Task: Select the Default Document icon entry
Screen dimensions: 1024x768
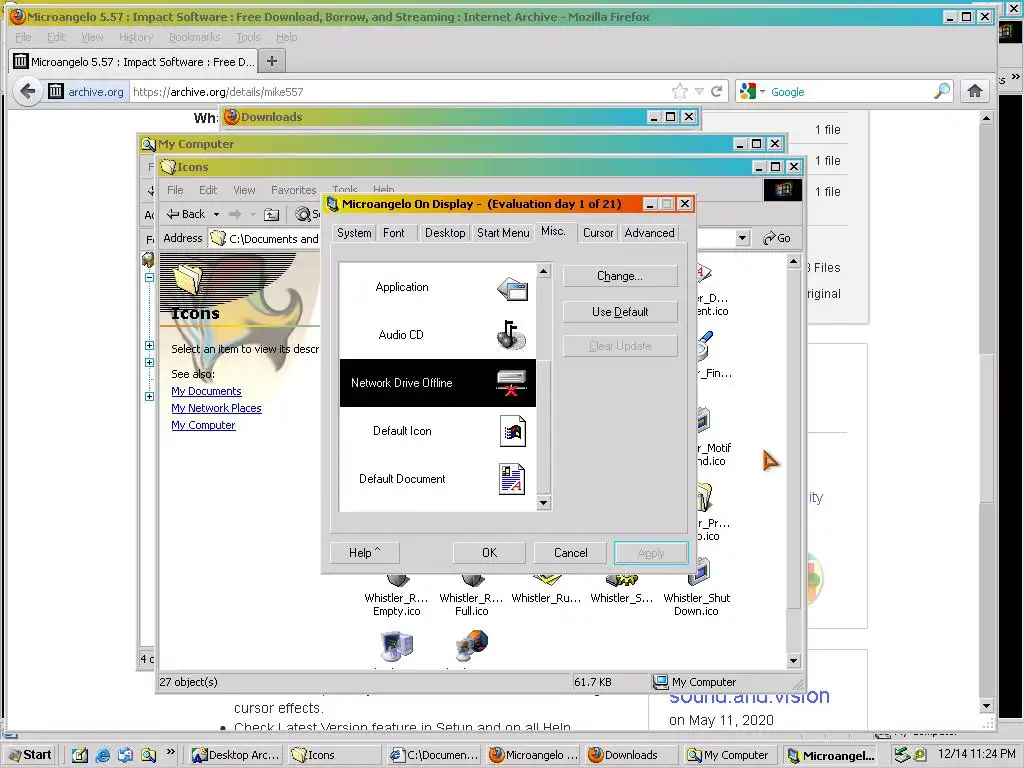Action: click(x=438, y=479)
